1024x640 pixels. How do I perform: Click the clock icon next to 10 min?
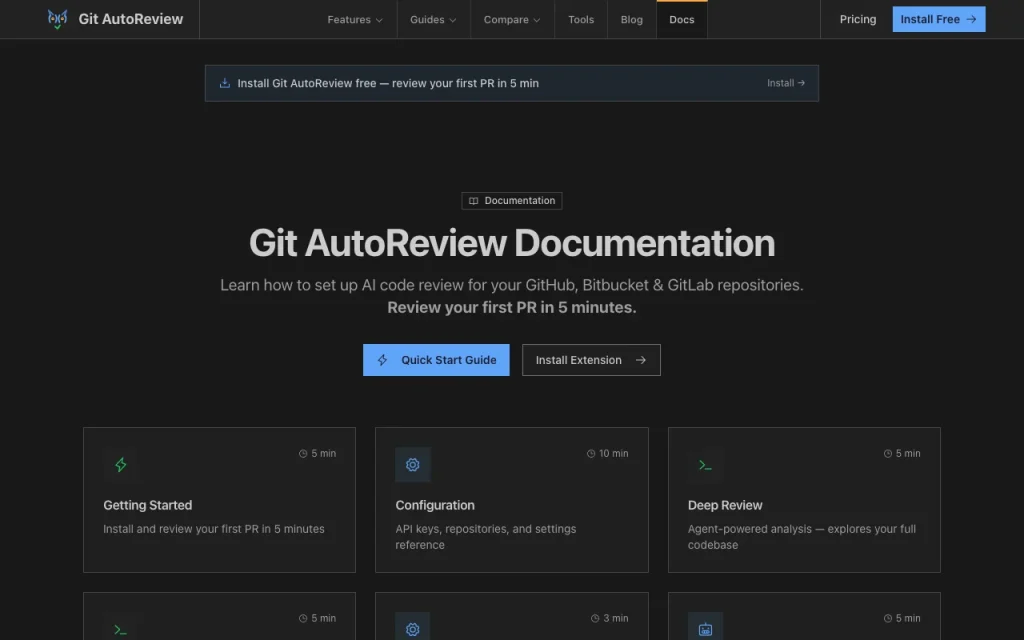point(591,453)
